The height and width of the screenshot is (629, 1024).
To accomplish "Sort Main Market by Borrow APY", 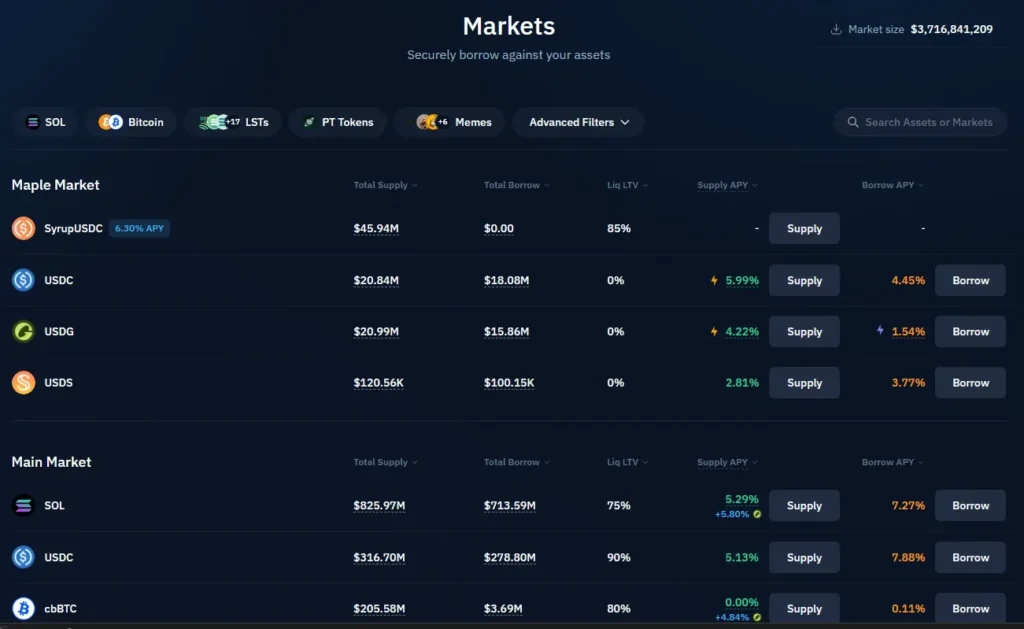I will 893,462.
